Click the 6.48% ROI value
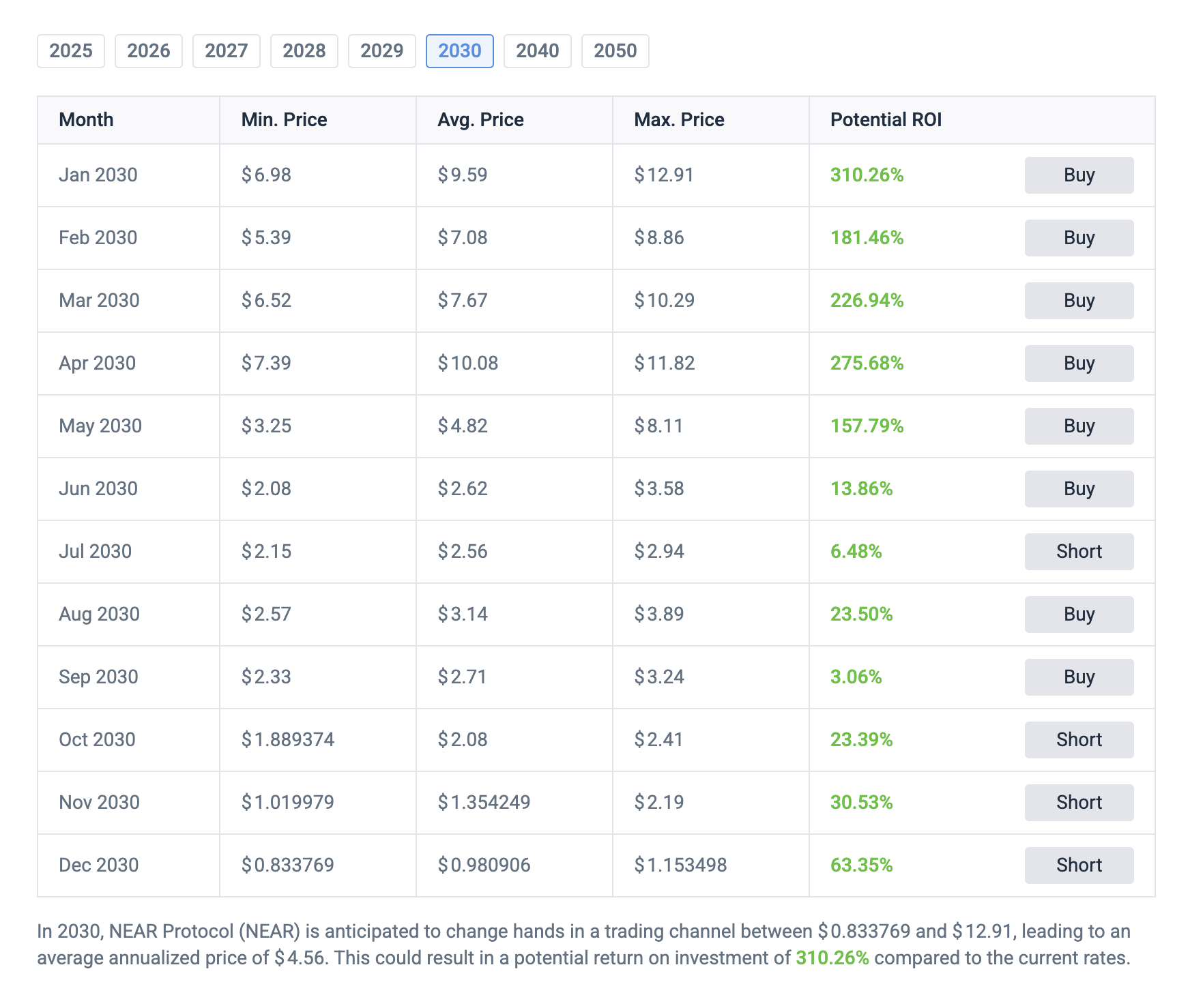 tap(856, 552)
